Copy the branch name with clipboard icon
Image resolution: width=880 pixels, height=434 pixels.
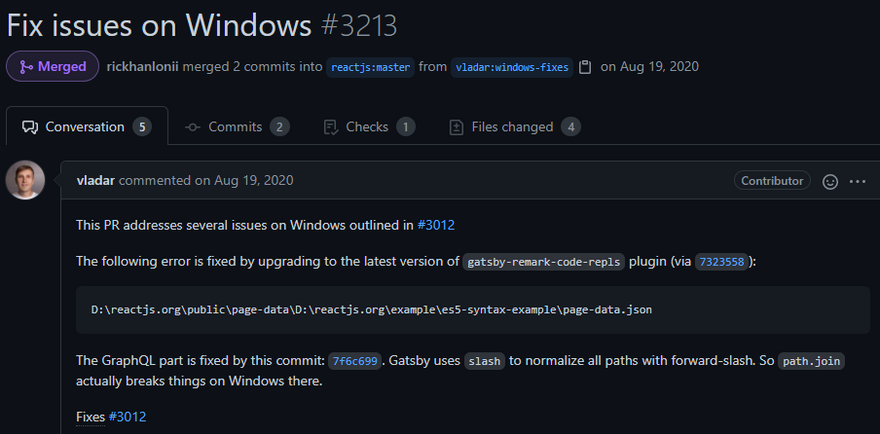pos(585,67)
